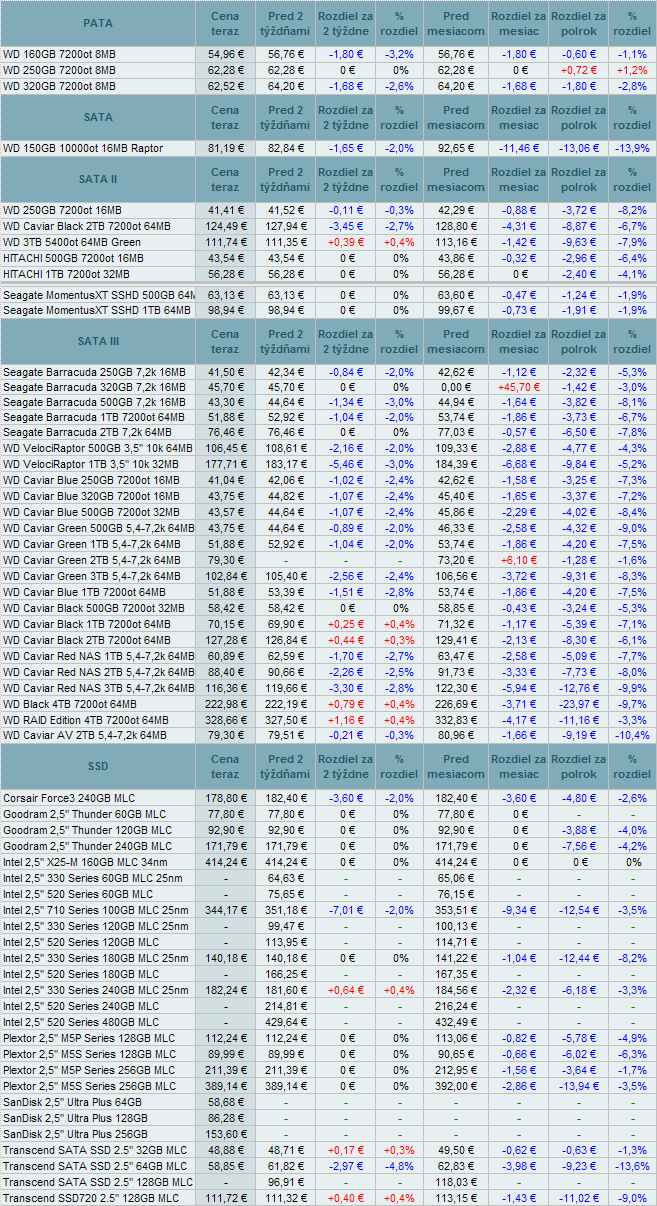Select HITACHI 500GB 7200ot 16MB row name

pos(73,258)
